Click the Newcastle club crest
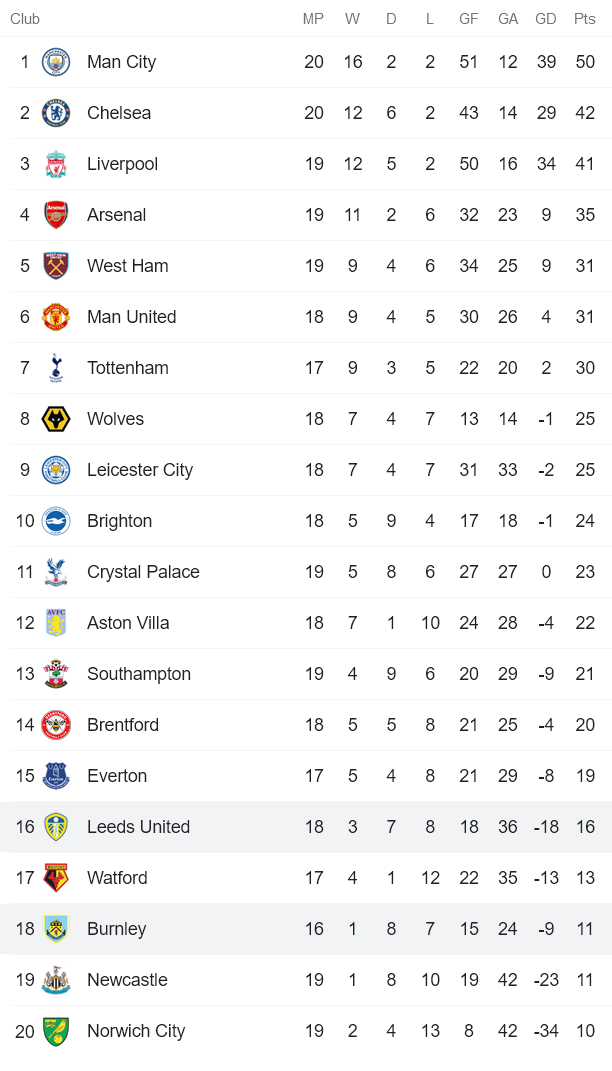This screenshot has width=612, height=1071. (56, 980)
